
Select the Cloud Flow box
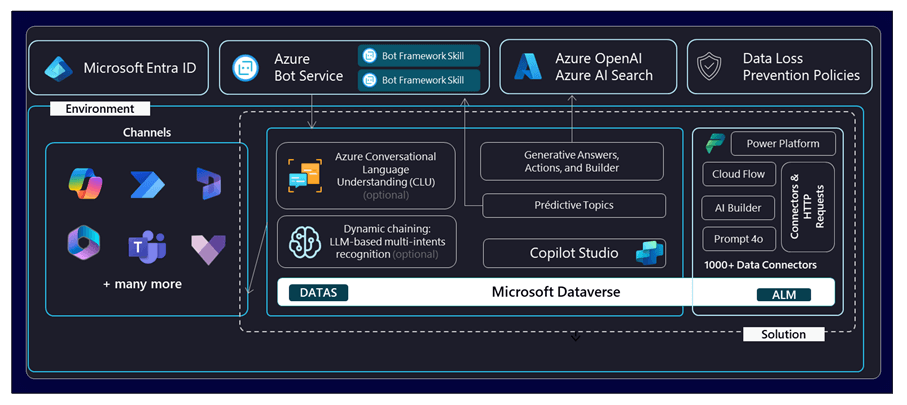(x=739, y=174)
